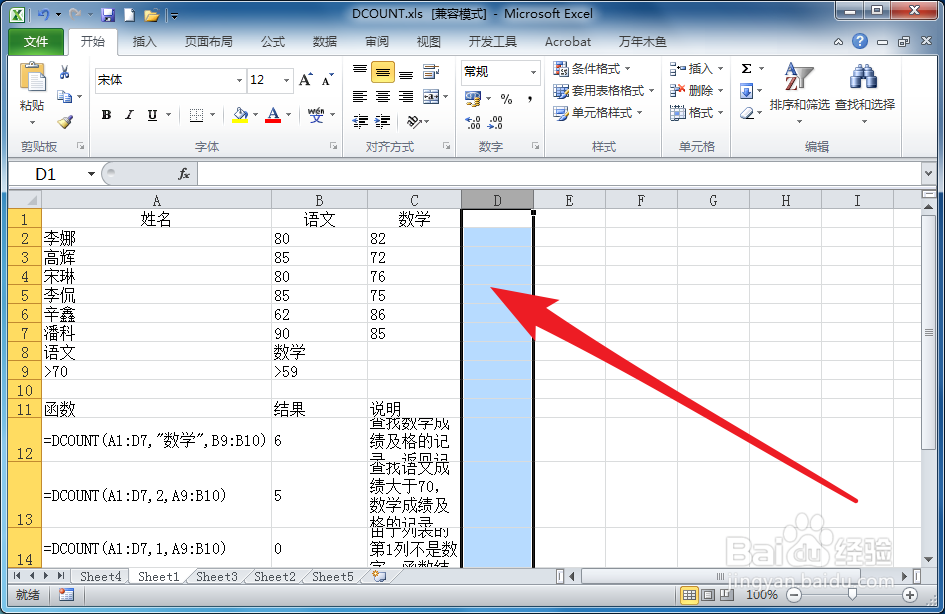Screen dimensions: 945x614
Task: Toggle middle vertical alignment
Action: [383, 72]
